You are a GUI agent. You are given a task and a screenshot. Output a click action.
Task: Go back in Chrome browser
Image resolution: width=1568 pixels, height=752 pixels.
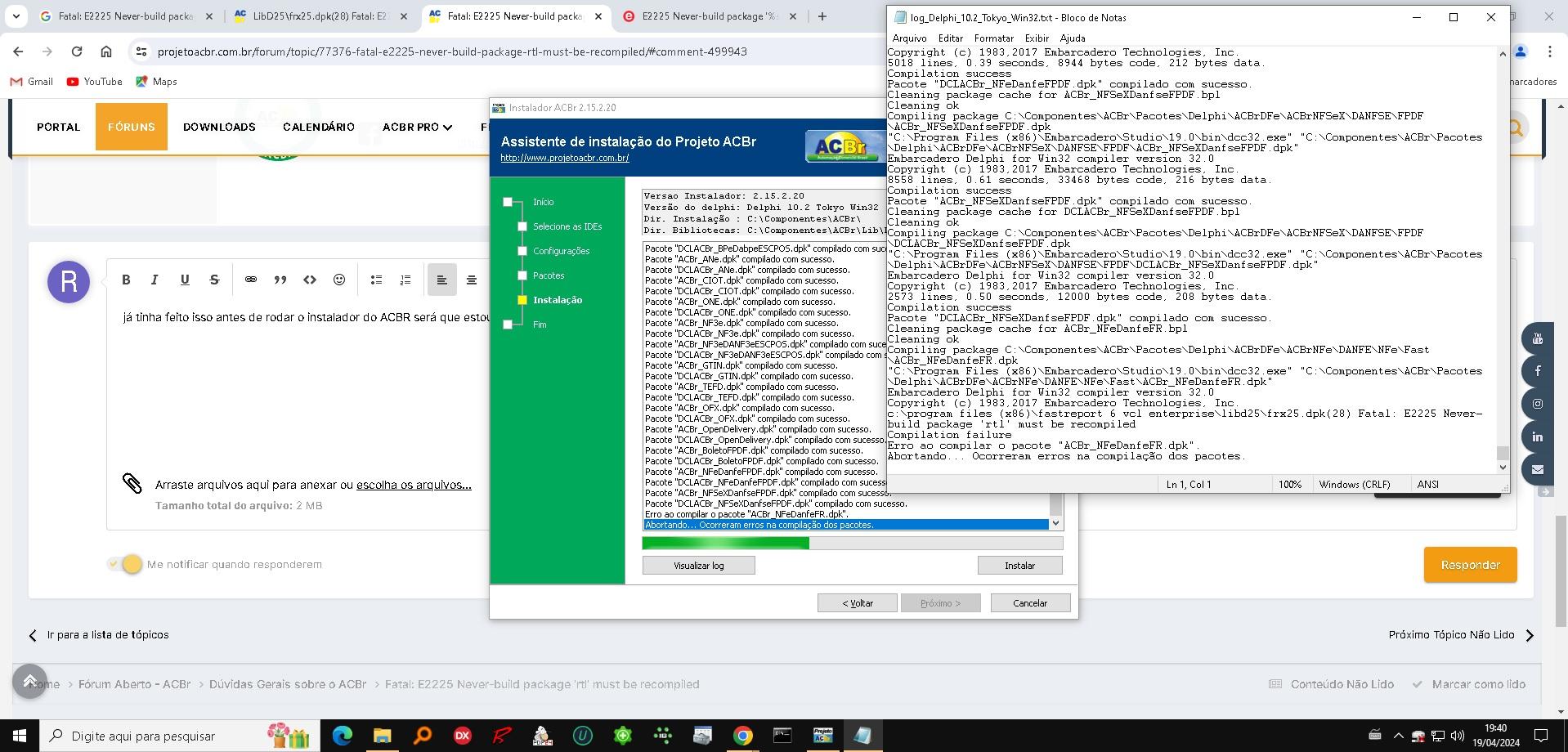[18, 51]
